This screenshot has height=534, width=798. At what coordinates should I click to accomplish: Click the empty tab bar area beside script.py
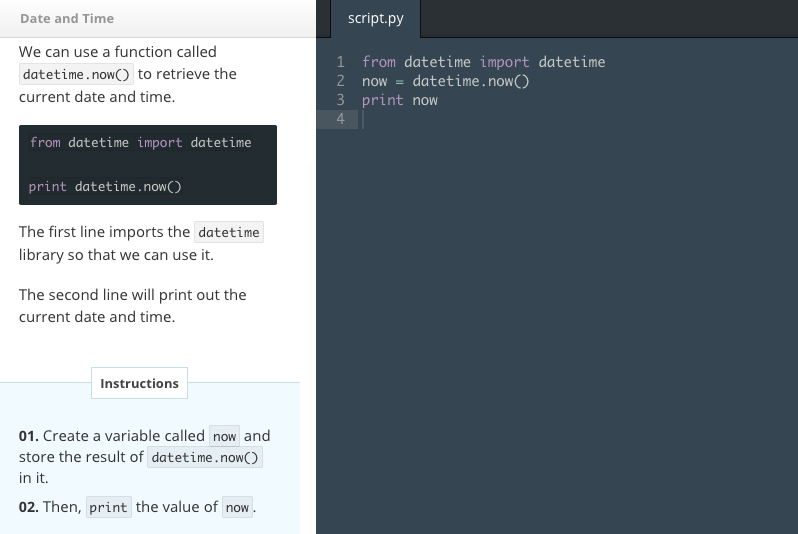(x=600, y=19)
